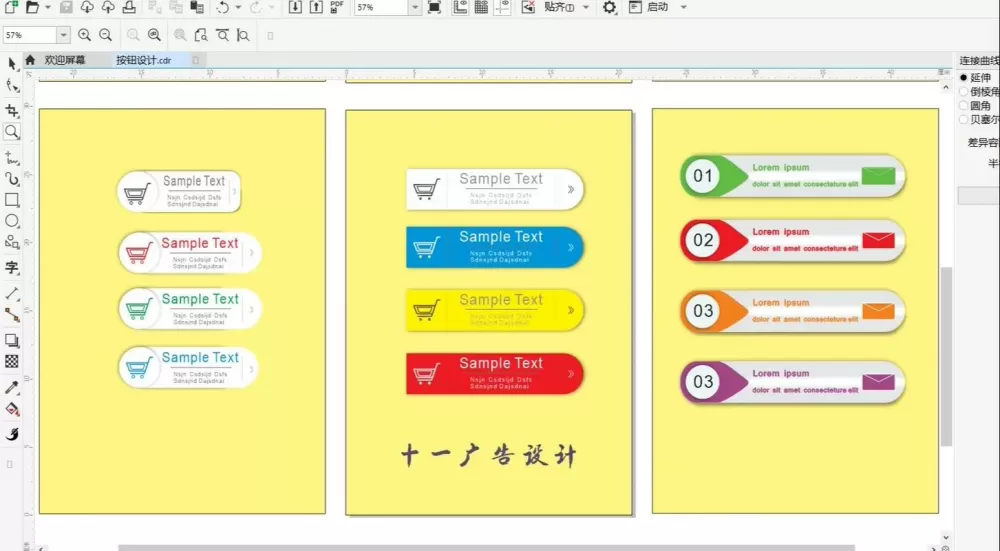The height and width of the screenshot is (551, 1000).
Task: Select the Zoom tool in toolbox
Action: coord(12,131)
